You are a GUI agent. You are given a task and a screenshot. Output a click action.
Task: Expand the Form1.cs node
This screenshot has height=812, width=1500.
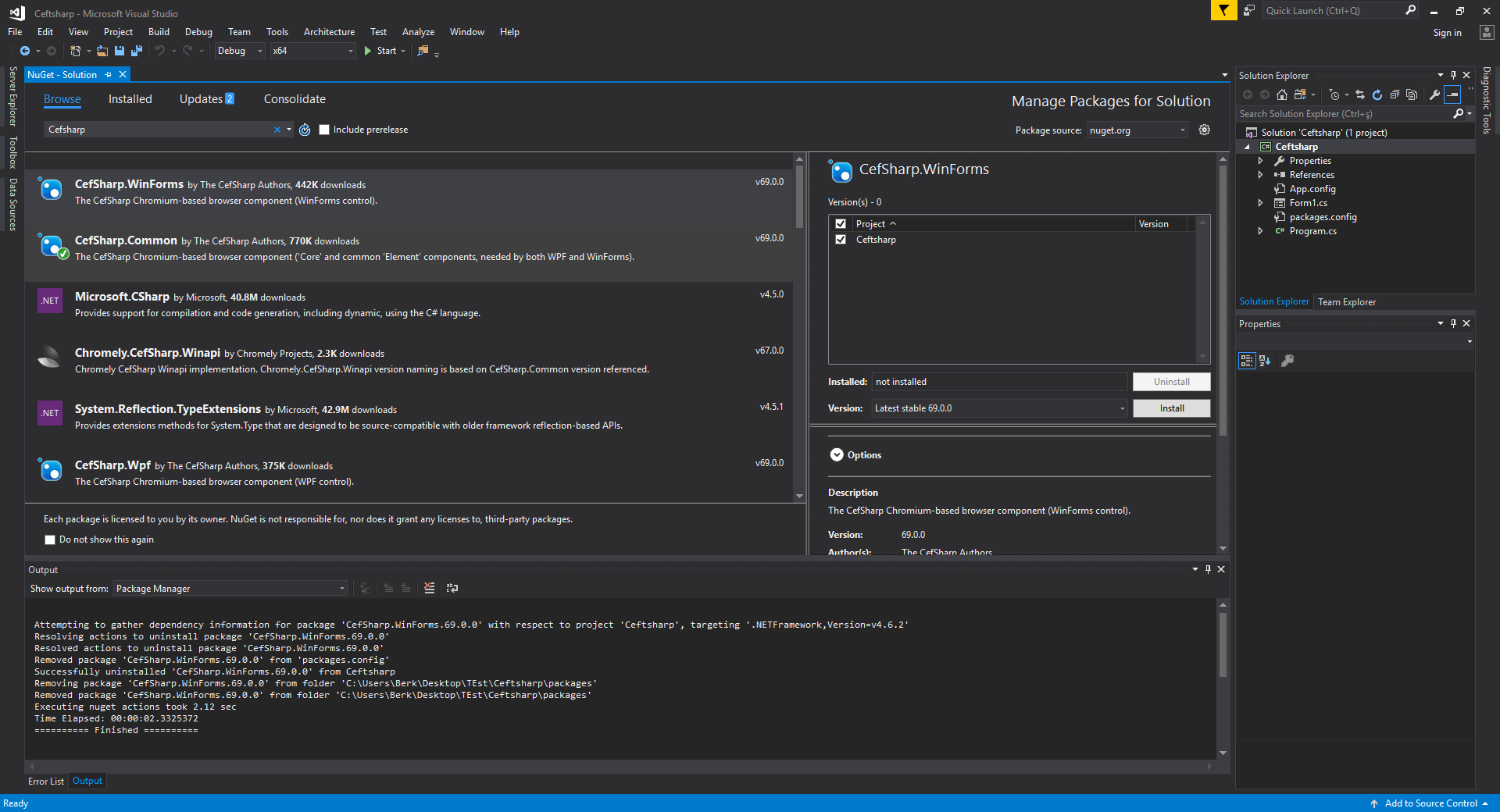tap(1260, 203)
